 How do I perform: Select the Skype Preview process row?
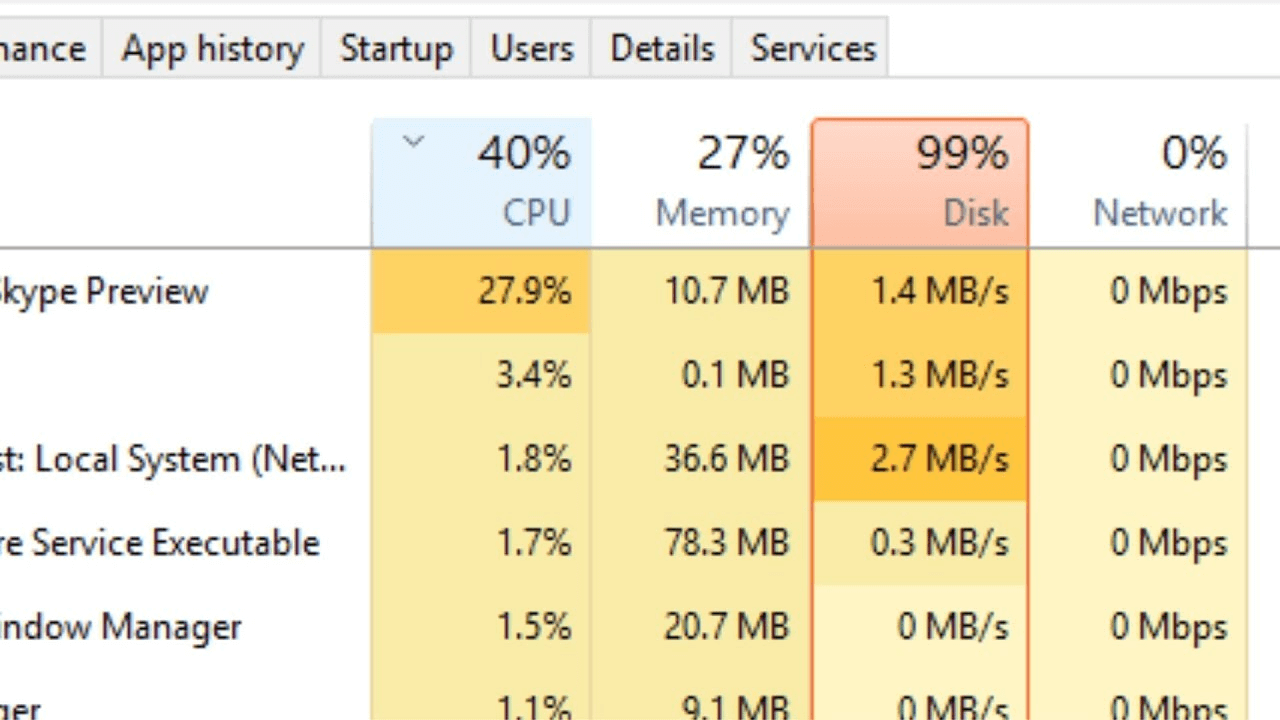(x=150, y=291)
